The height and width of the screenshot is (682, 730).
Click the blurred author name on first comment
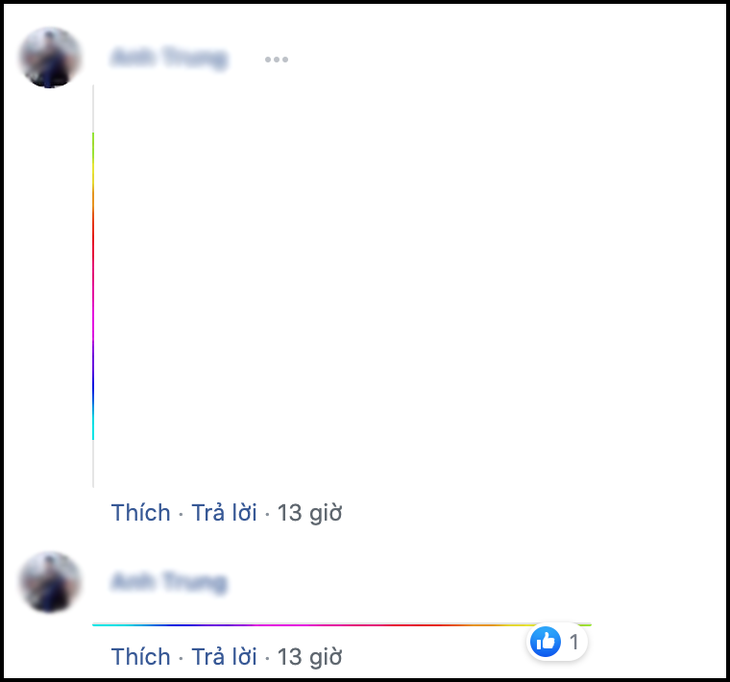pyautogui.click(x=169, y=58)
